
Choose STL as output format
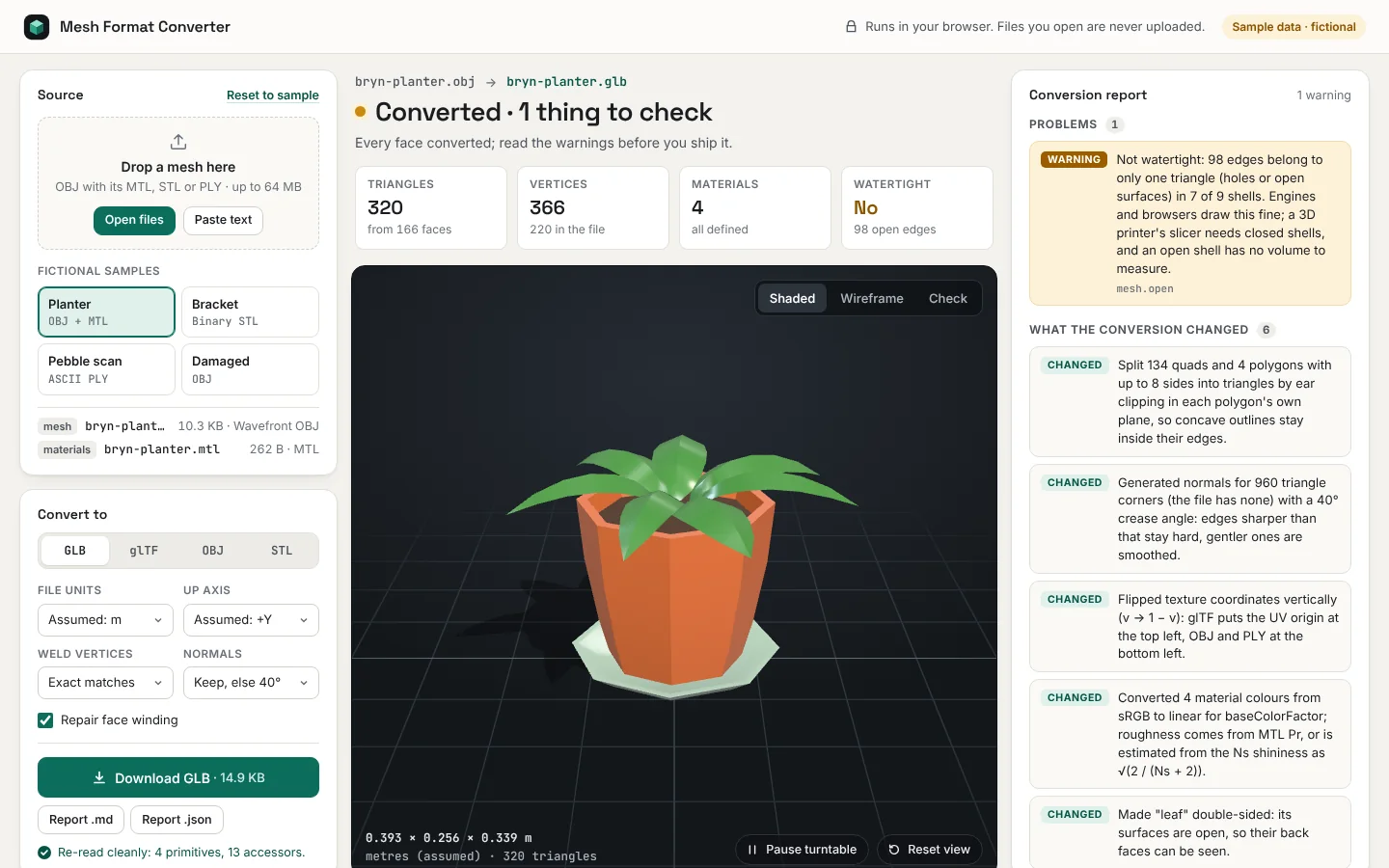point(282,551)
